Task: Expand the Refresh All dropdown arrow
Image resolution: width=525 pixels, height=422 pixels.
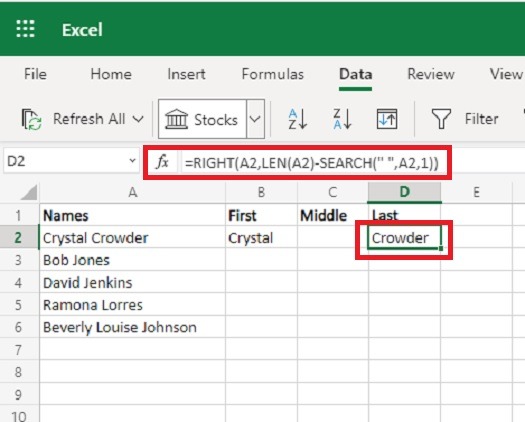Action: click(138, 119)
